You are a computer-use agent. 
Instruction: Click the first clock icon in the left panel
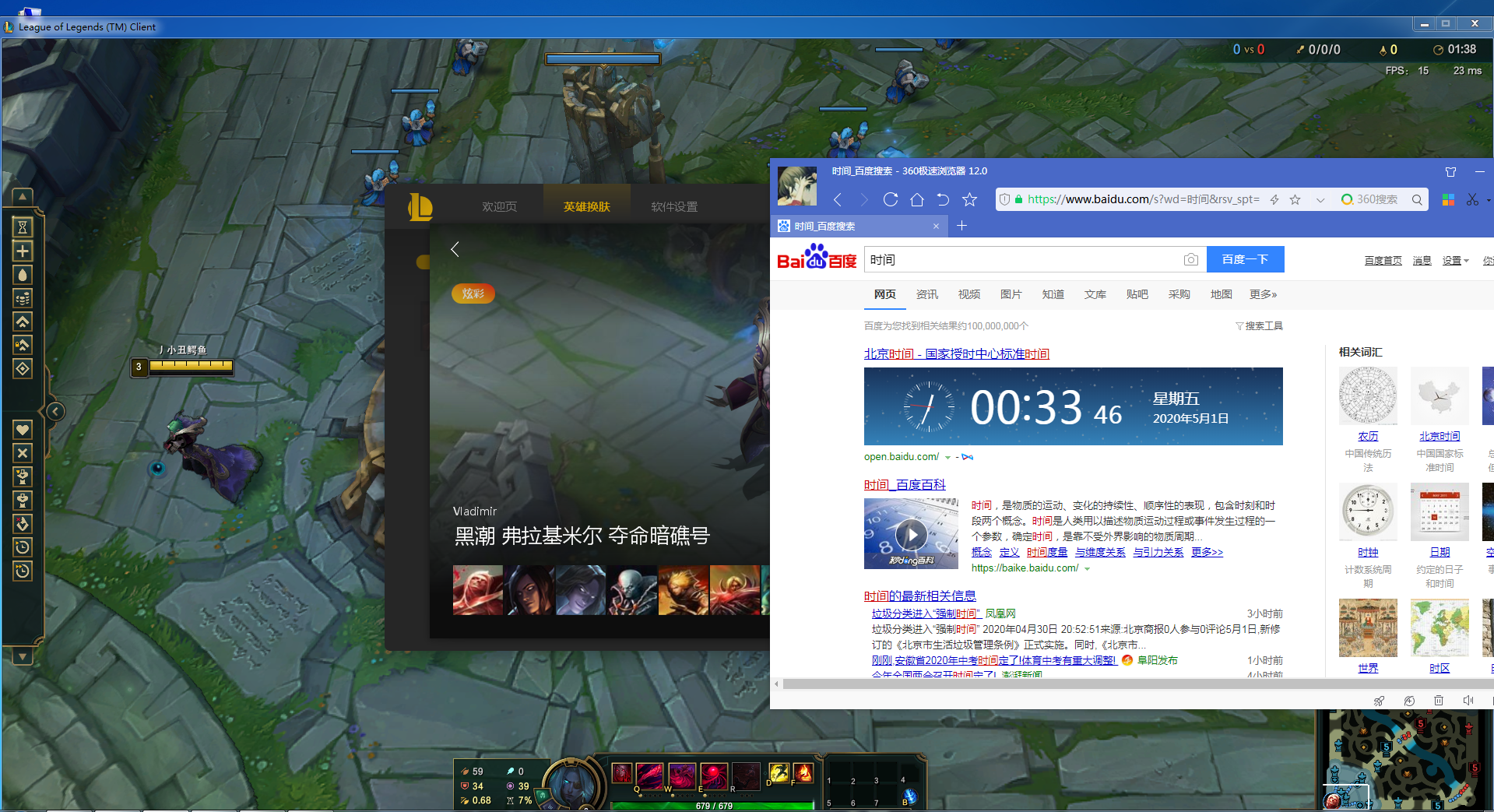coord(23,547)
